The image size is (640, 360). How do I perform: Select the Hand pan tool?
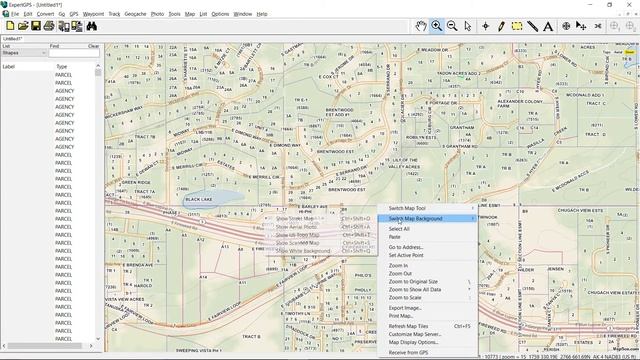(x=421, y=26)
